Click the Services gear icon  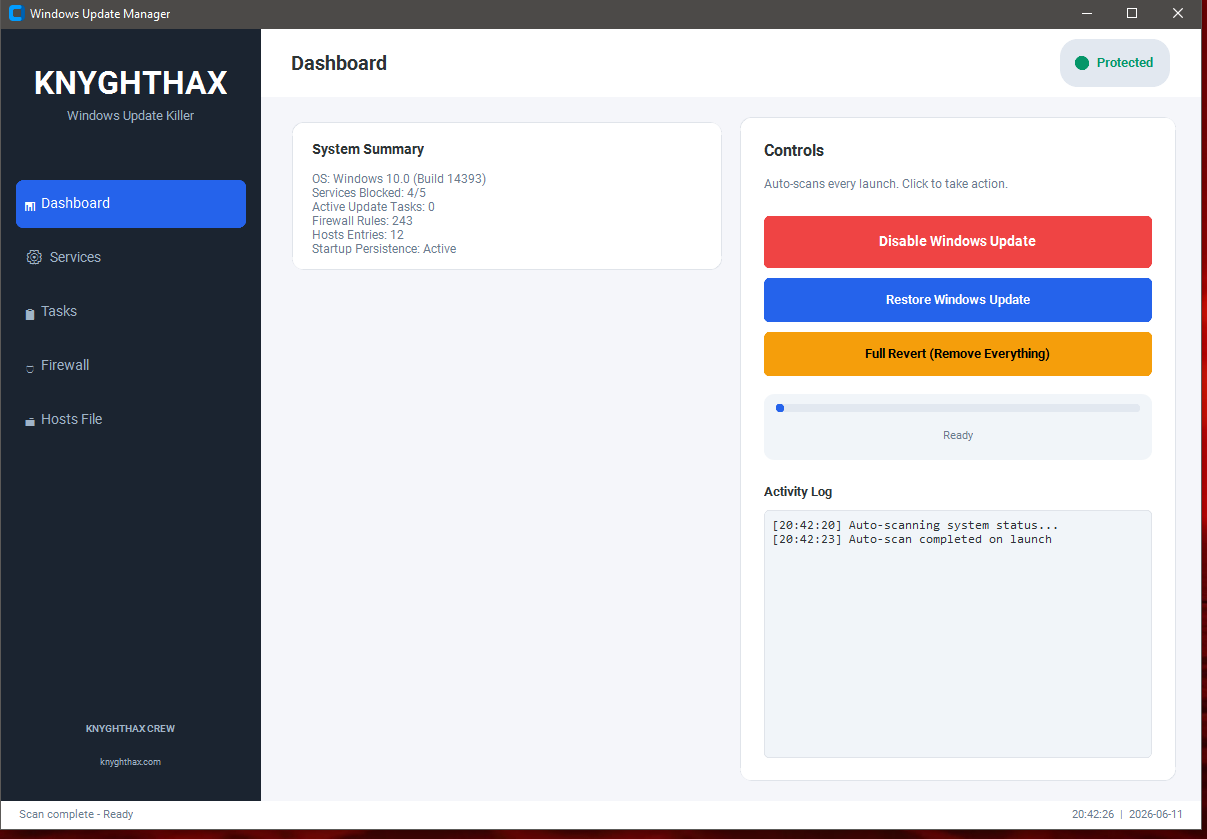tap(34, 257)
